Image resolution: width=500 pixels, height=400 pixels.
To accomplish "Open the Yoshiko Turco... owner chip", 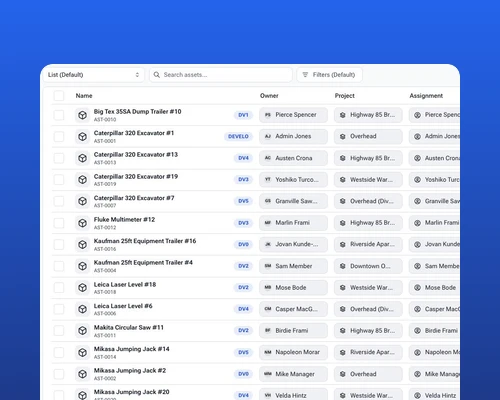I will point(293,180).
